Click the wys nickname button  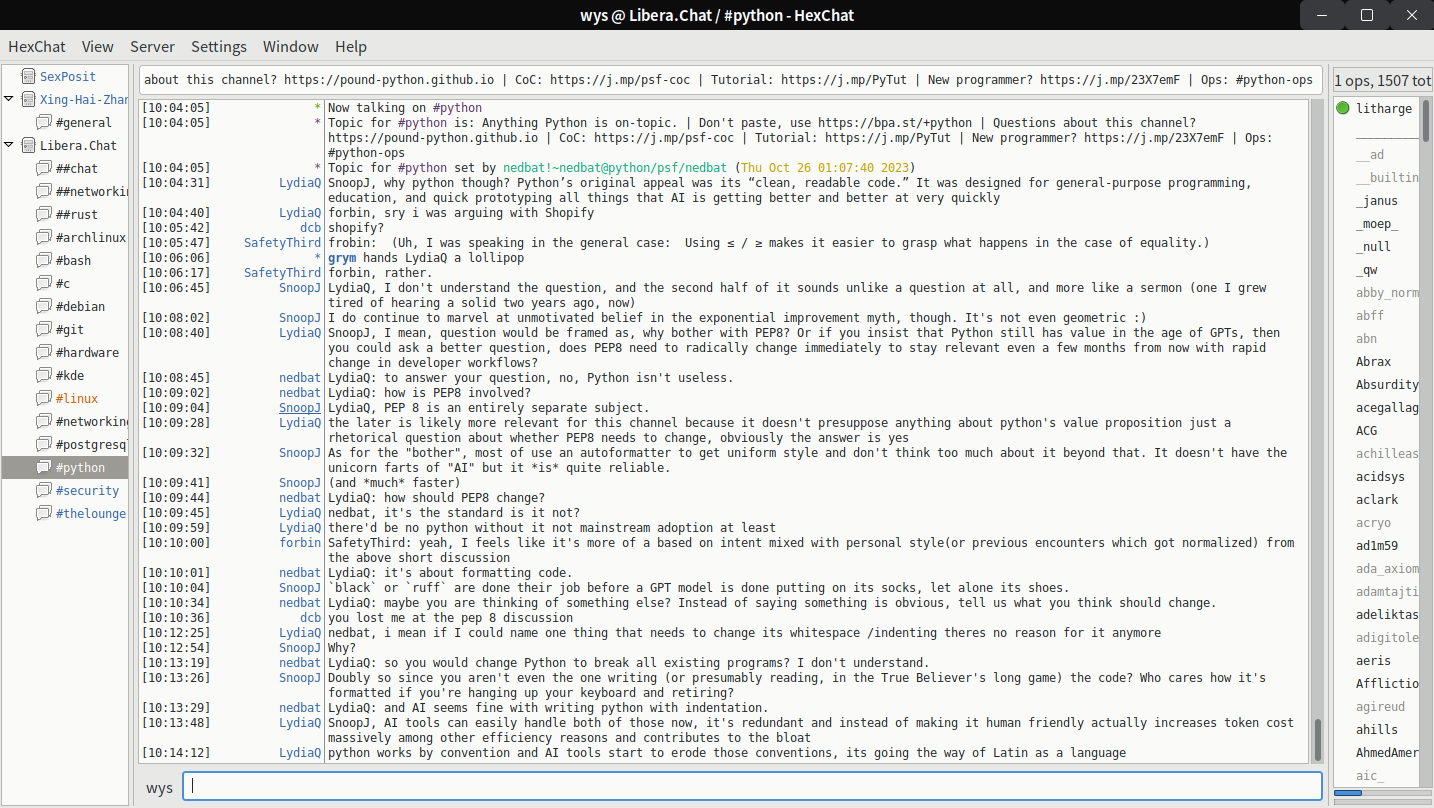tap(159, 787)
